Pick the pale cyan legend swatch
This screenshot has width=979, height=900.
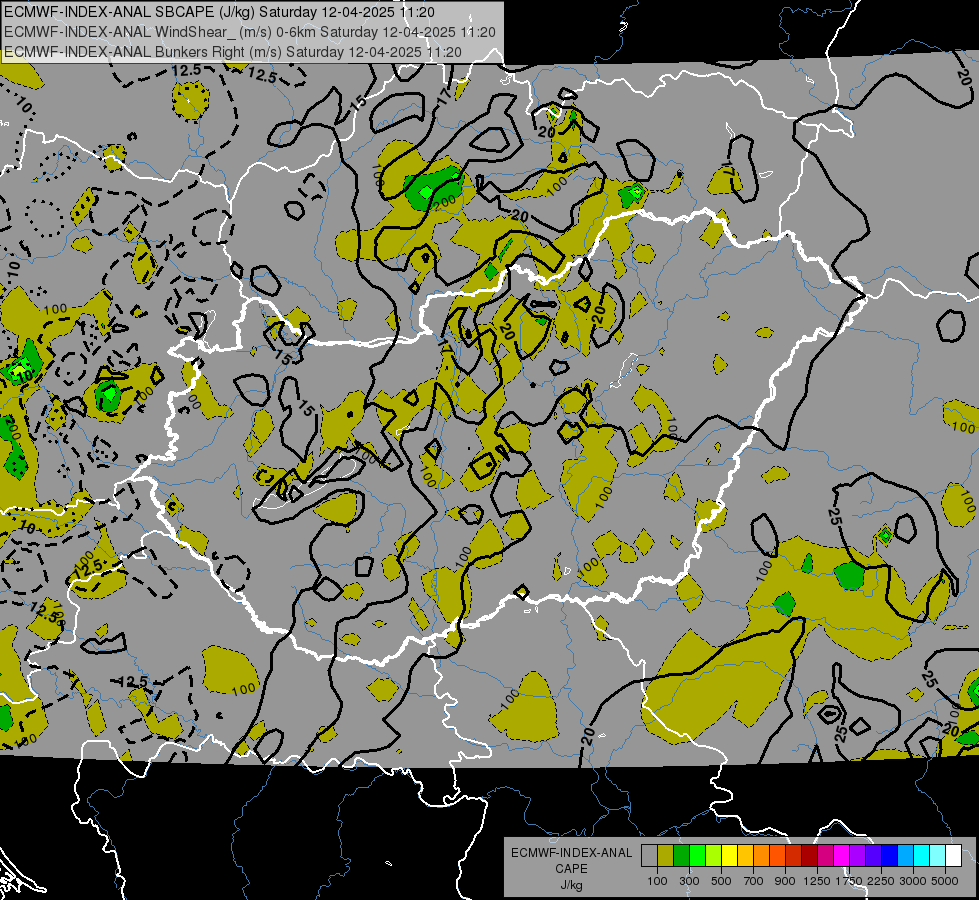[x=938, y=856]
